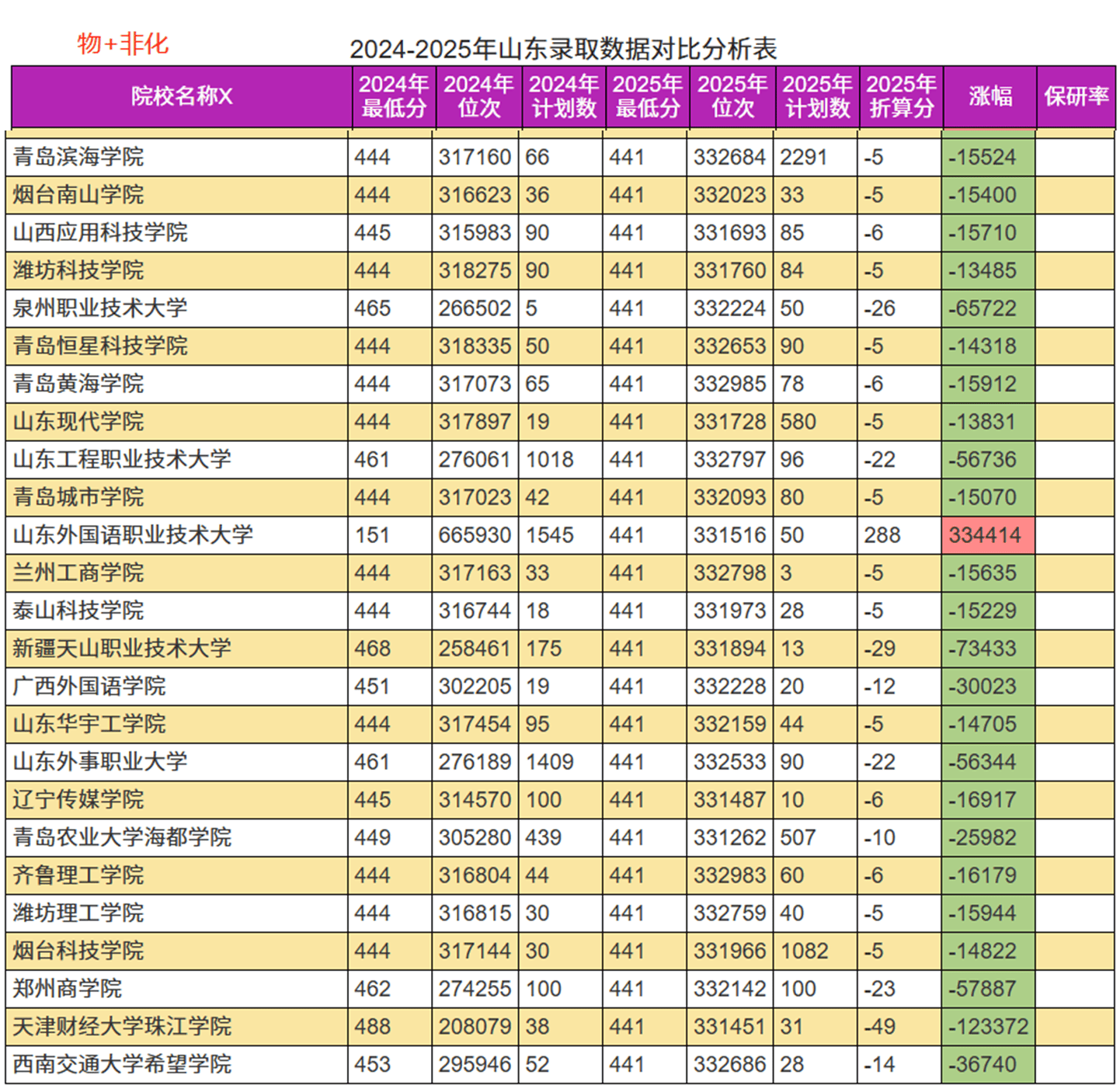
Task: Select the 2024年计划数 column header
Action: coord(563,96)
